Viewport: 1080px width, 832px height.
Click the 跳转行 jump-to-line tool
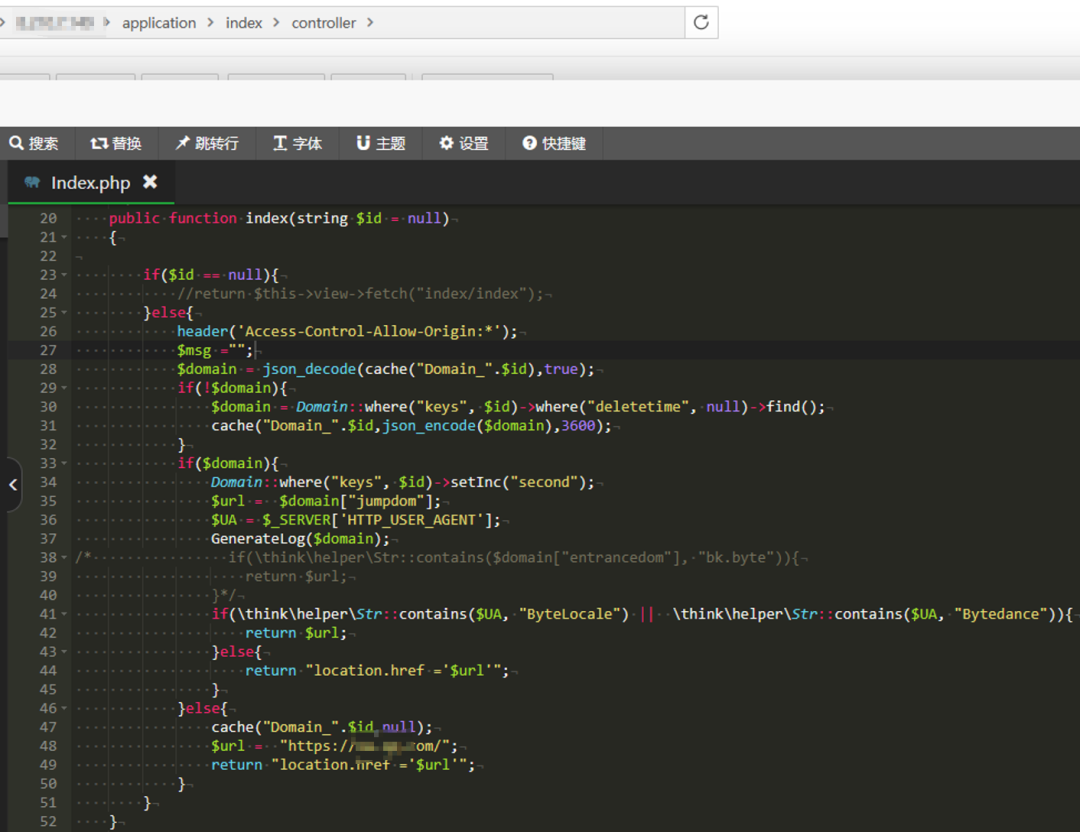pos(207,144)
